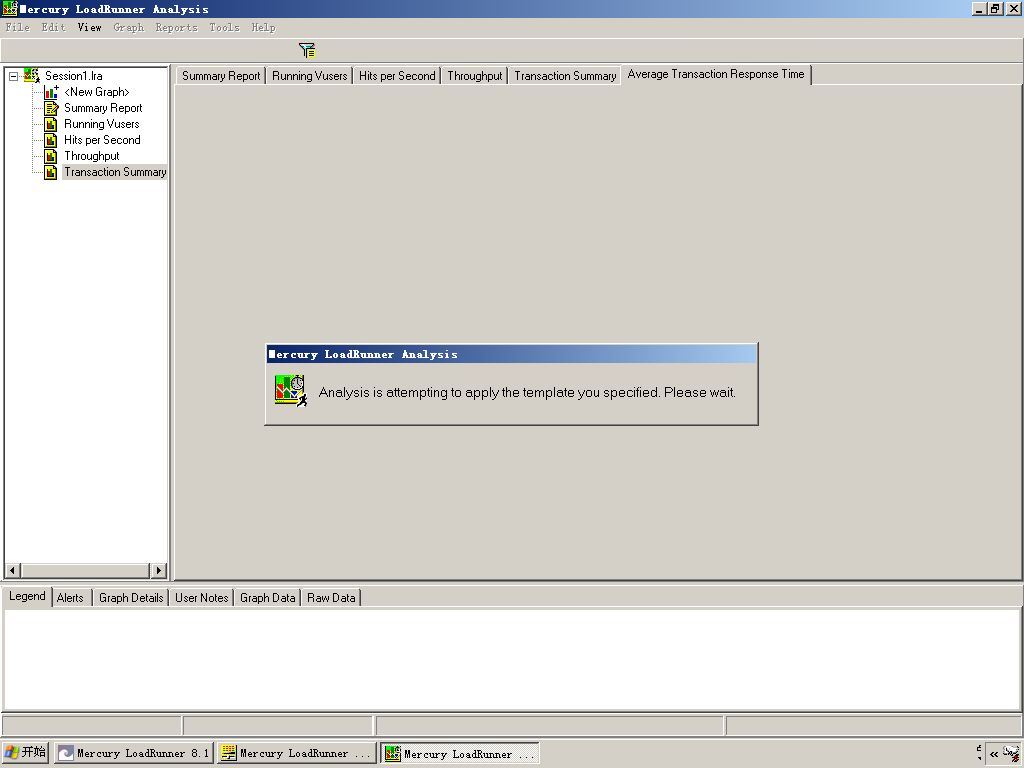The height and width of the screenshot is (768, 1024).
Task: Click the tree panel horizontal scrollbar track
Action: [86, 570]
